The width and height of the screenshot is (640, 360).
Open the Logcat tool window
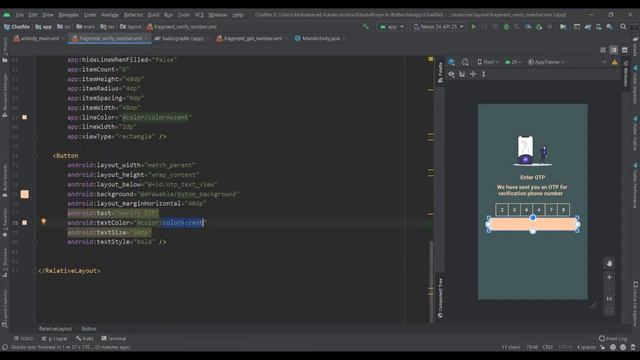54,338
